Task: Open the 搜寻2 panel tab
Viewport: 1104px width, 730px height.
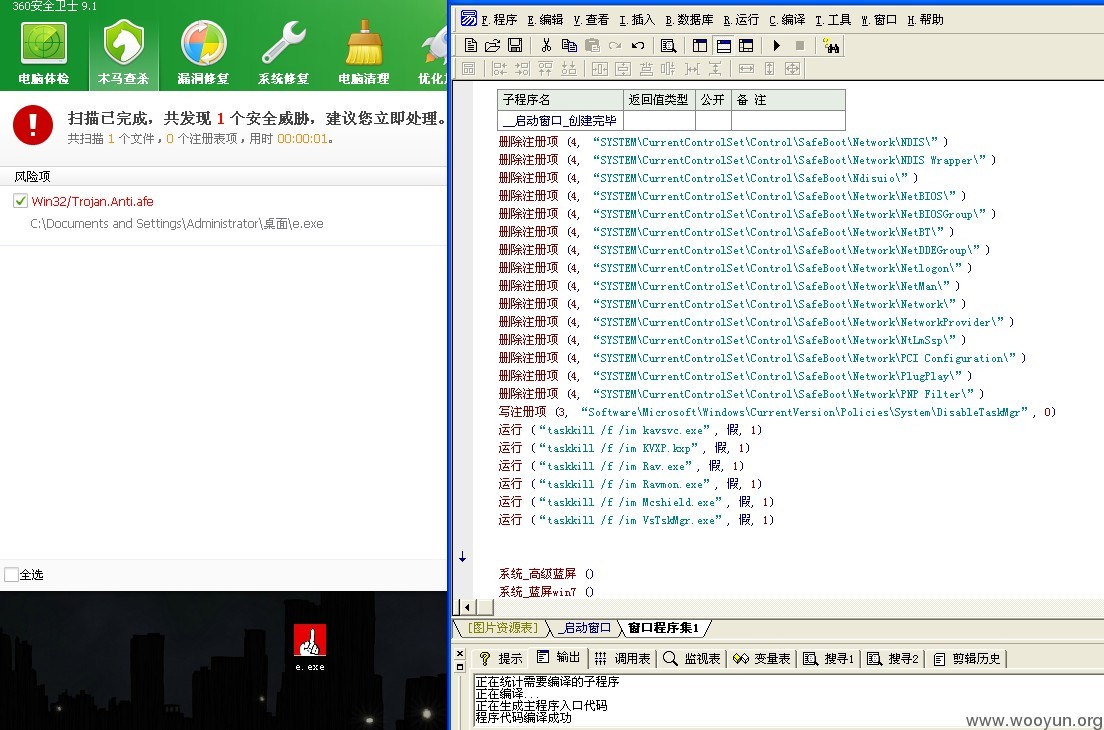Action: pyautogui.click(x=893, y=658)
